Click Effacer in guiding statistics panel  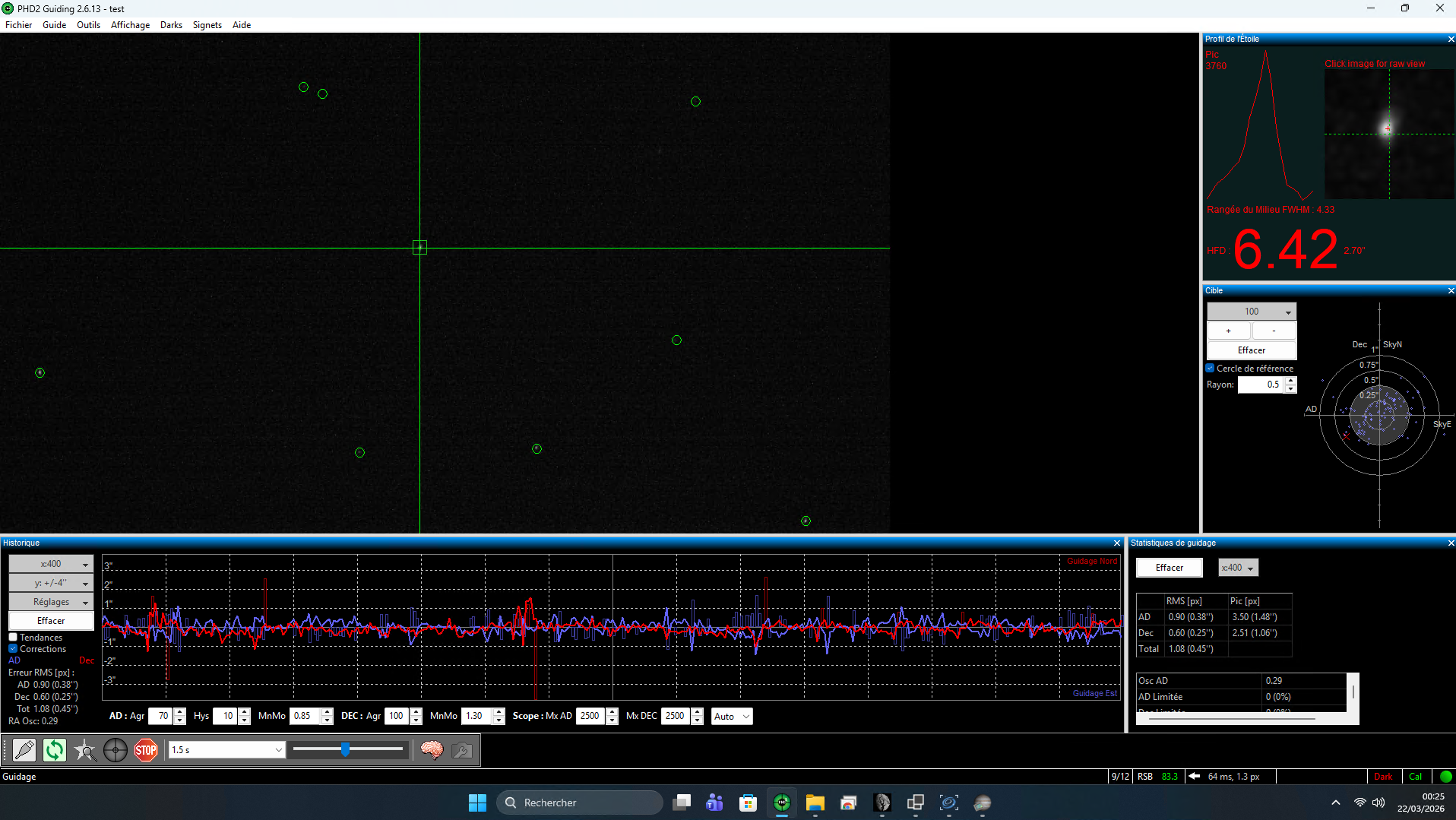click(x=1169, y=568)
